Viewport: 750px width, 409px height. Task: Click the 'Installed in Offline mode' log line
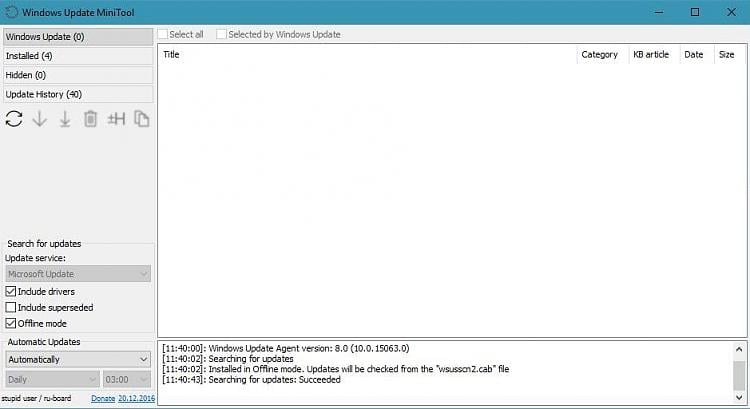(x=335, y=369)
